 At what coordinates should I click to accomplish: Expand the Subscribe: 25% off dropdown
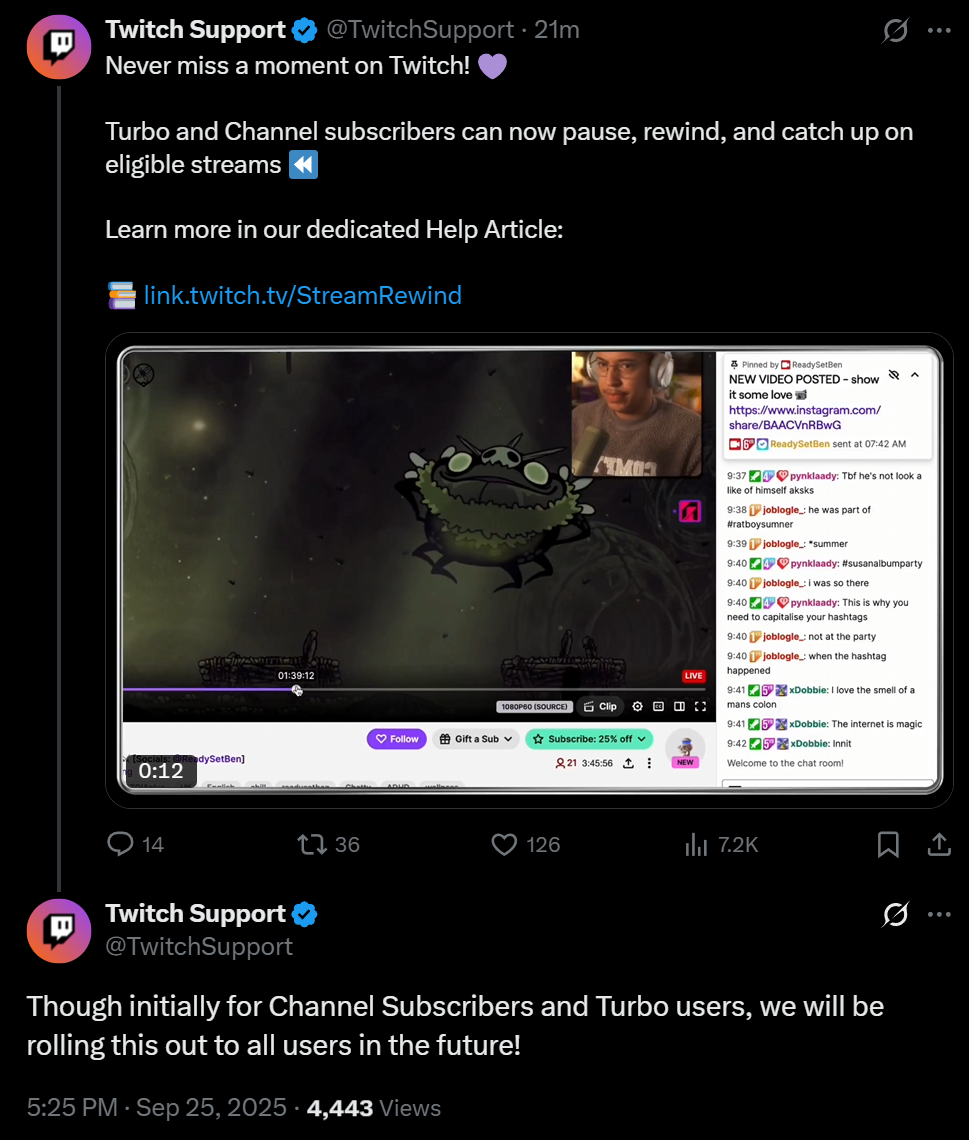[589, 739]
